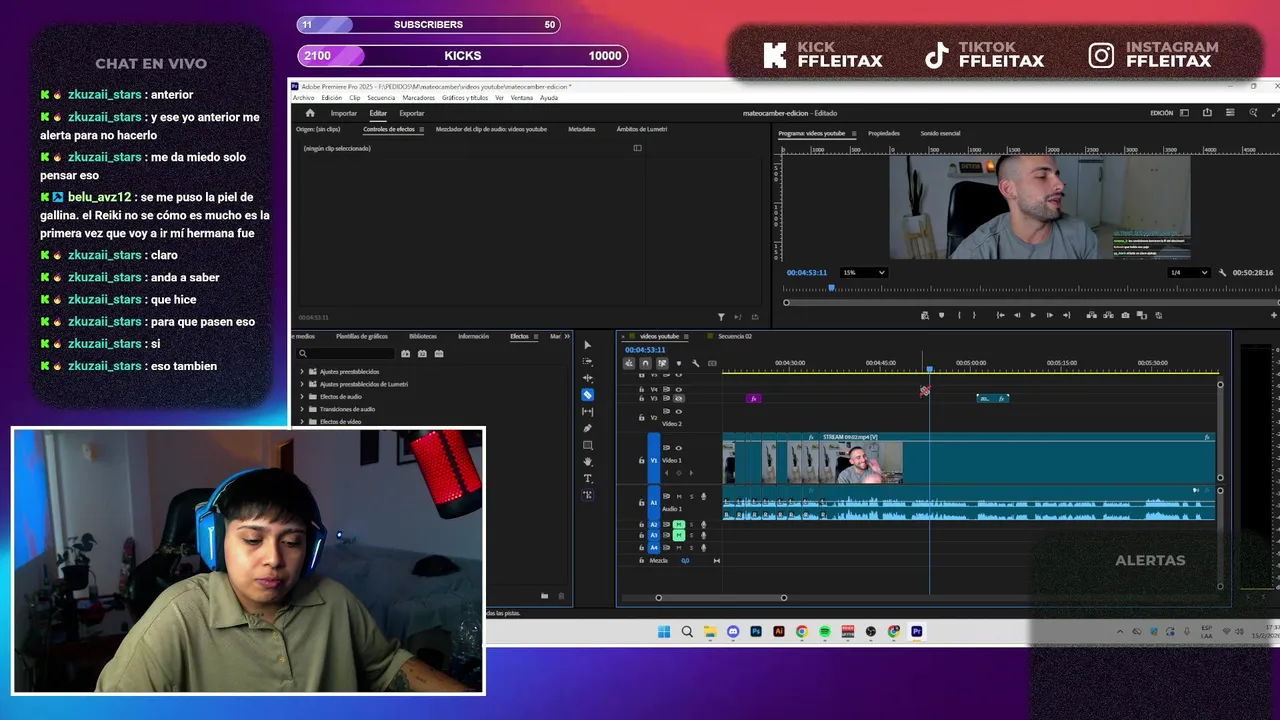Switch to Secuencia 02 timeline tab
Viewport: 1280px width, 720px height.
coord(735,336)
